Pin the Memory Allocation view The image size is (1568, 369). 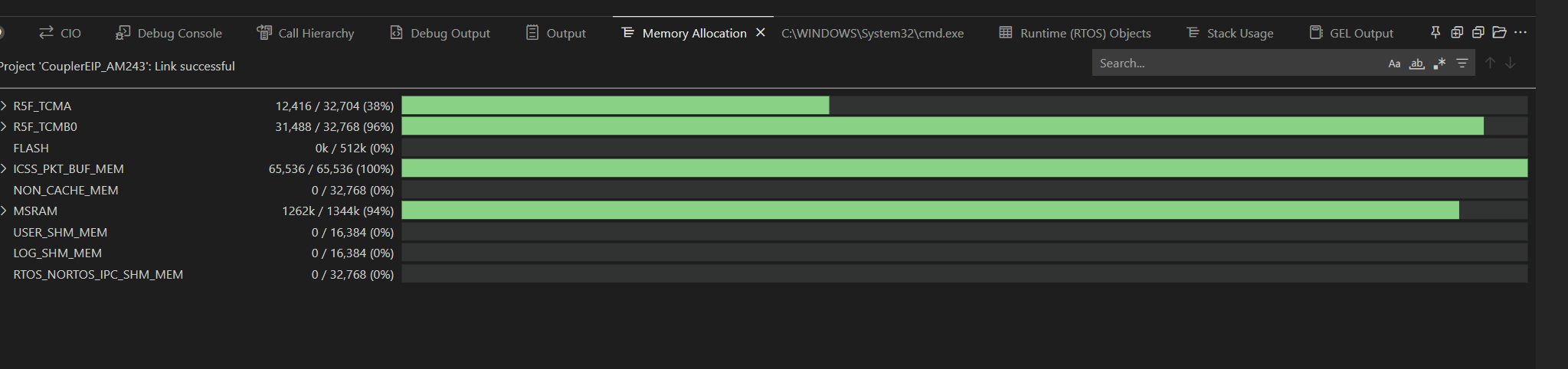point(1435,32)
